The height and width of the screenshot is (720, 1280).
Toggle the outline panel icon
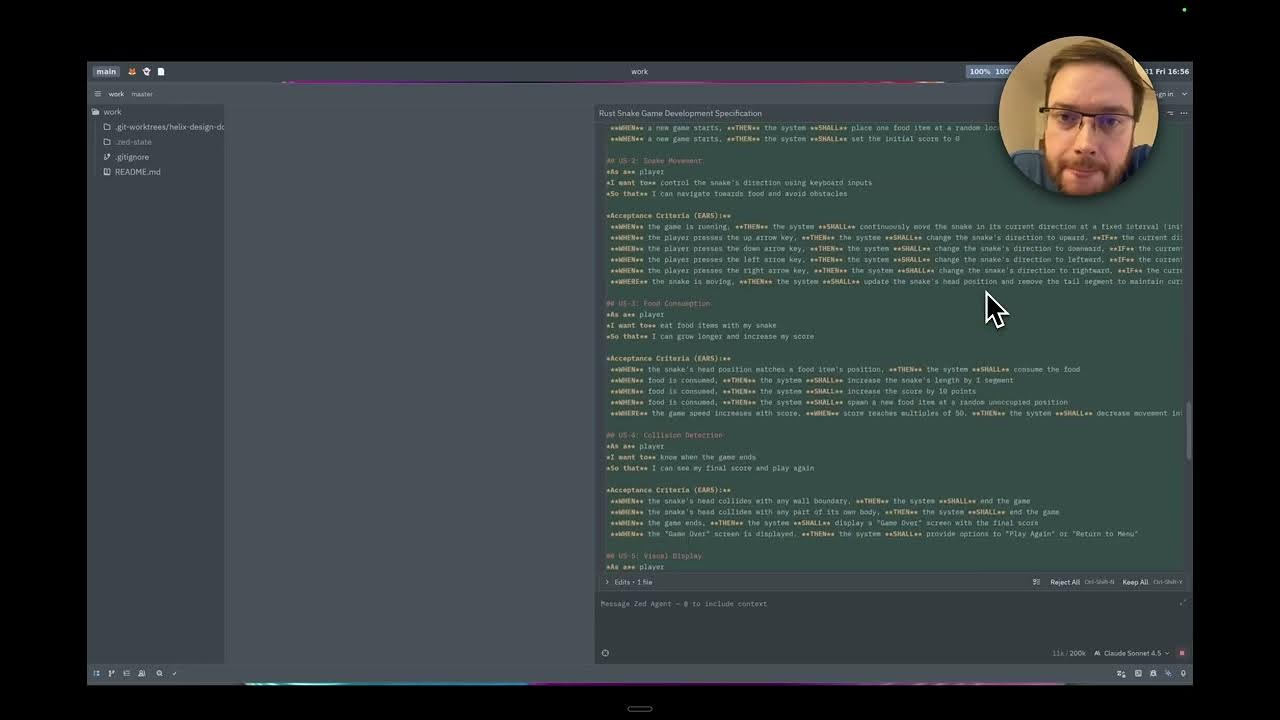(126, 673)
